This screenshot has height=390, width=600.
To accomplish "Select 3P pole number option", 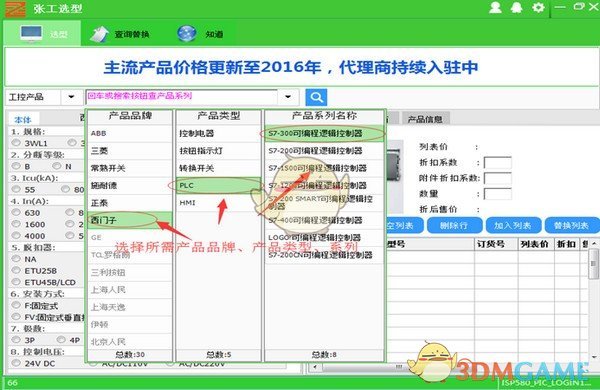I will (x=16, y=339).
